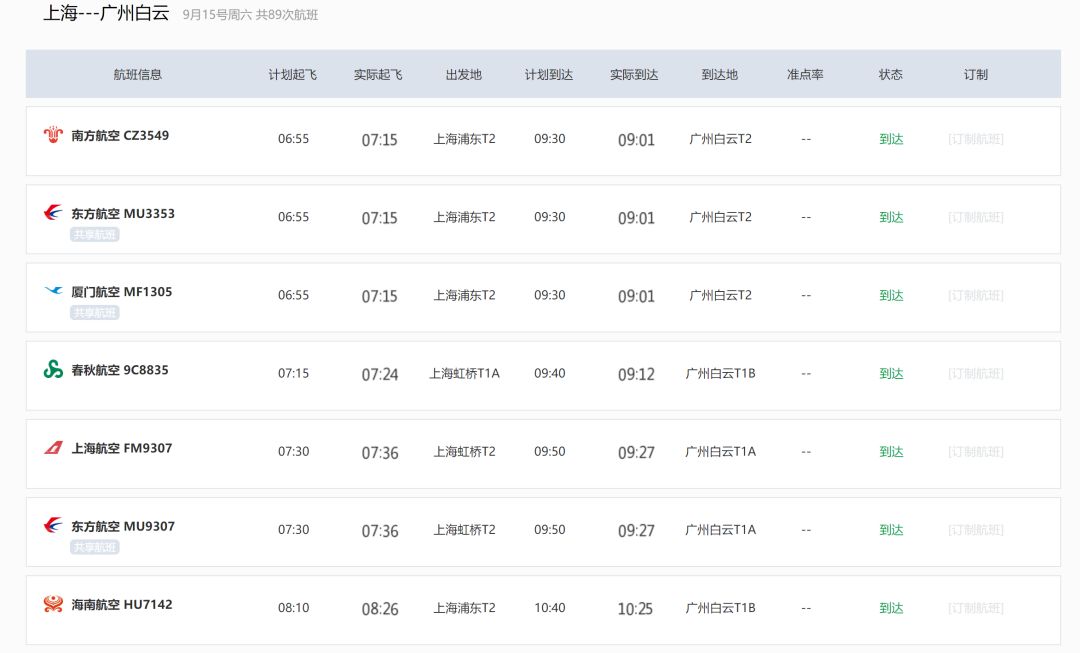Click the Xiamen Airlines MF1305 logo
The height and width of the screenshot is (653, 1080).
(53, 291)
